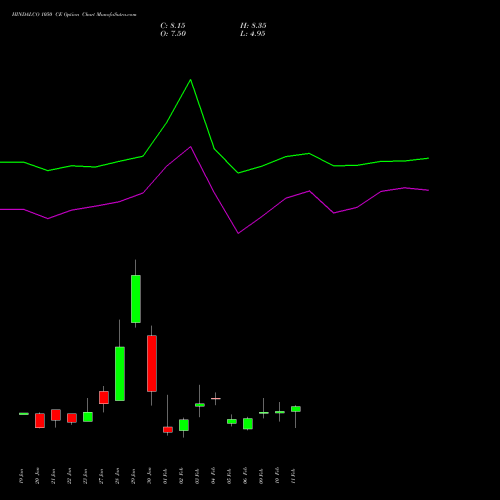This screenshot has width=500, height=500.
Task: Click the high value H: 8.35
Action: coord(253,26)
